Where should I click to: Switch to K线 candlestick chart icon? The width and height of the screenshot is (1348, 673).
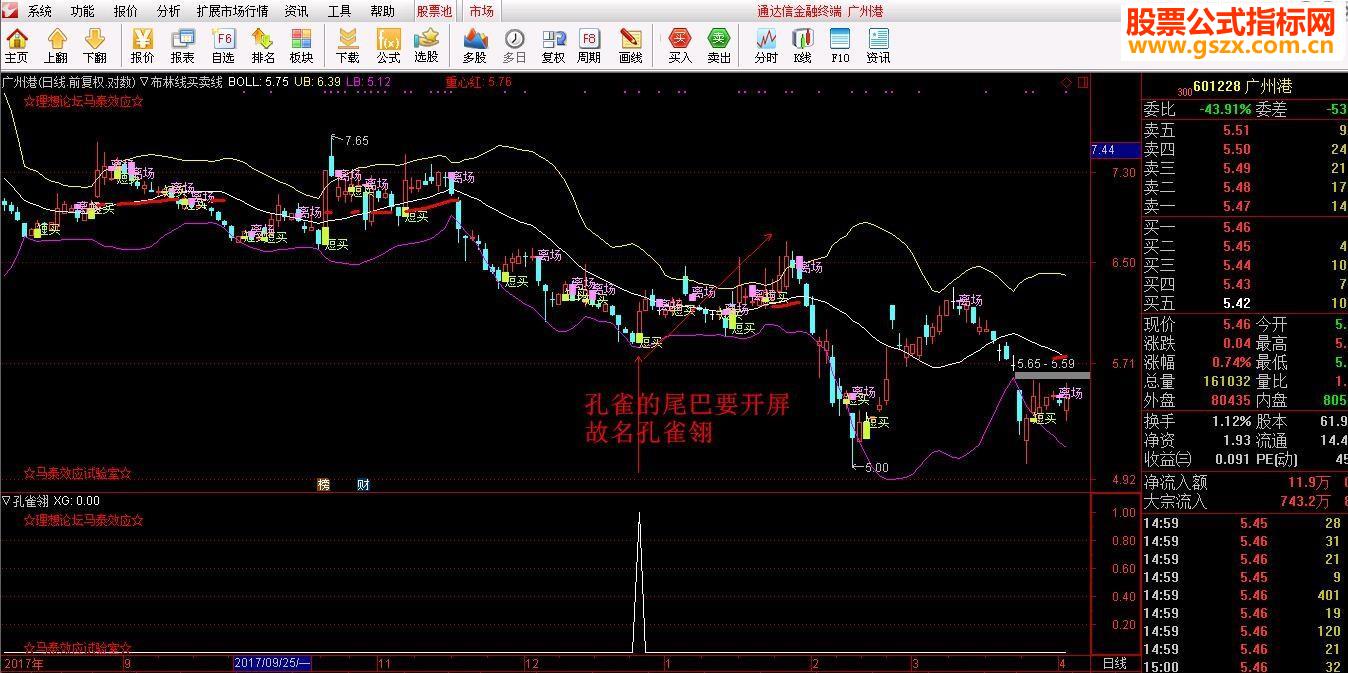(803, 46)
